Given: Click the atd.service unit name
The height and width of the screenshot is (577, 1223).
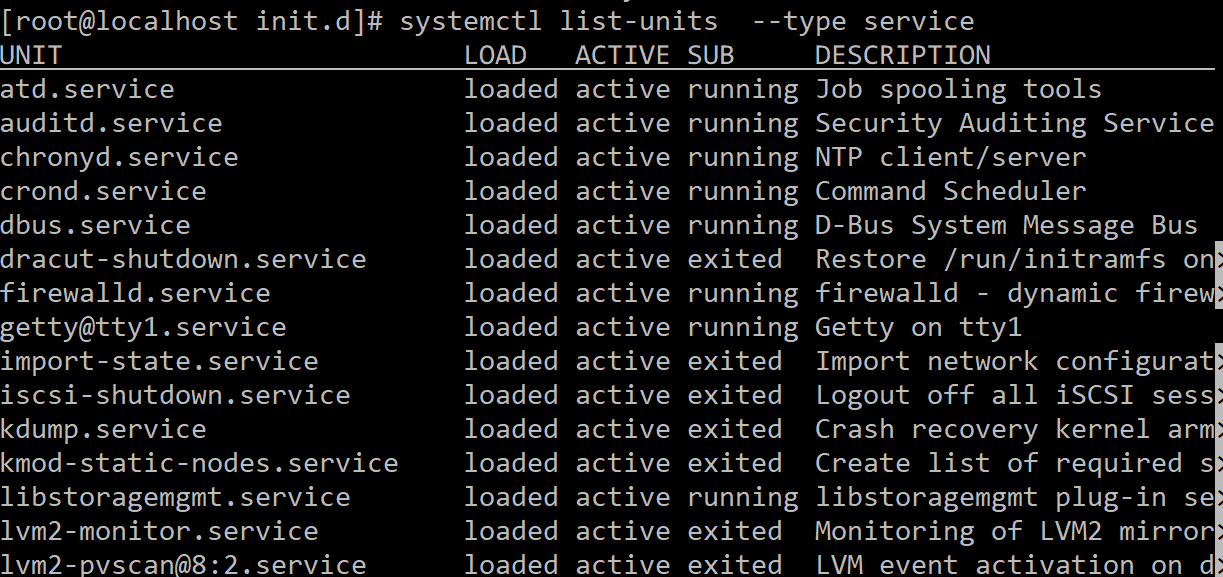Looking at the screenshot, I should click(87, 90).
